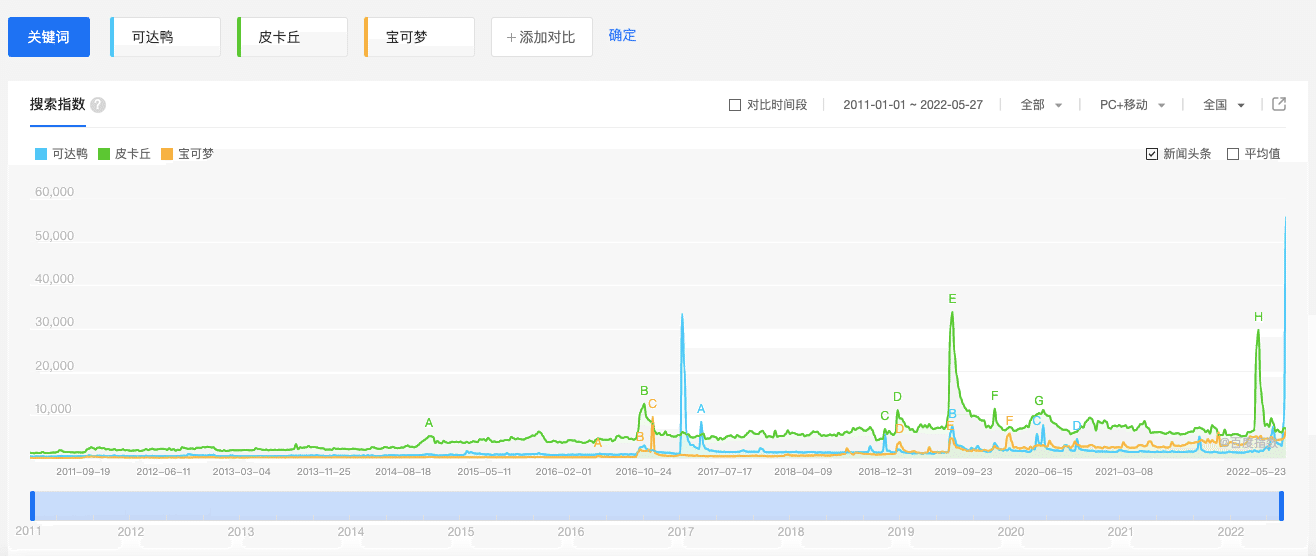Click the 2011-09-19 x-axis date label
Image resolution: width=1316 pixels, height=556 pixels.
coord(83,471)
